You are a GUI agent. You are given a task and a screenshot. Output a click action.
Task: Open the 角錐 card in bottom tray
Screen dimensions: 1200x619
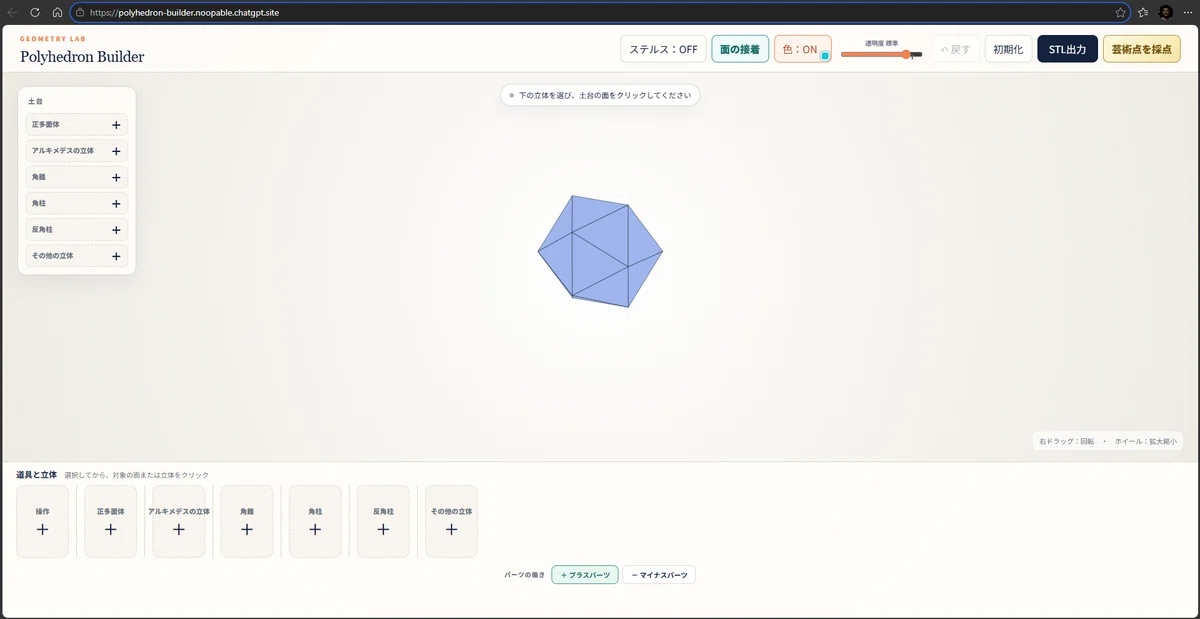(x=247, y=521)
